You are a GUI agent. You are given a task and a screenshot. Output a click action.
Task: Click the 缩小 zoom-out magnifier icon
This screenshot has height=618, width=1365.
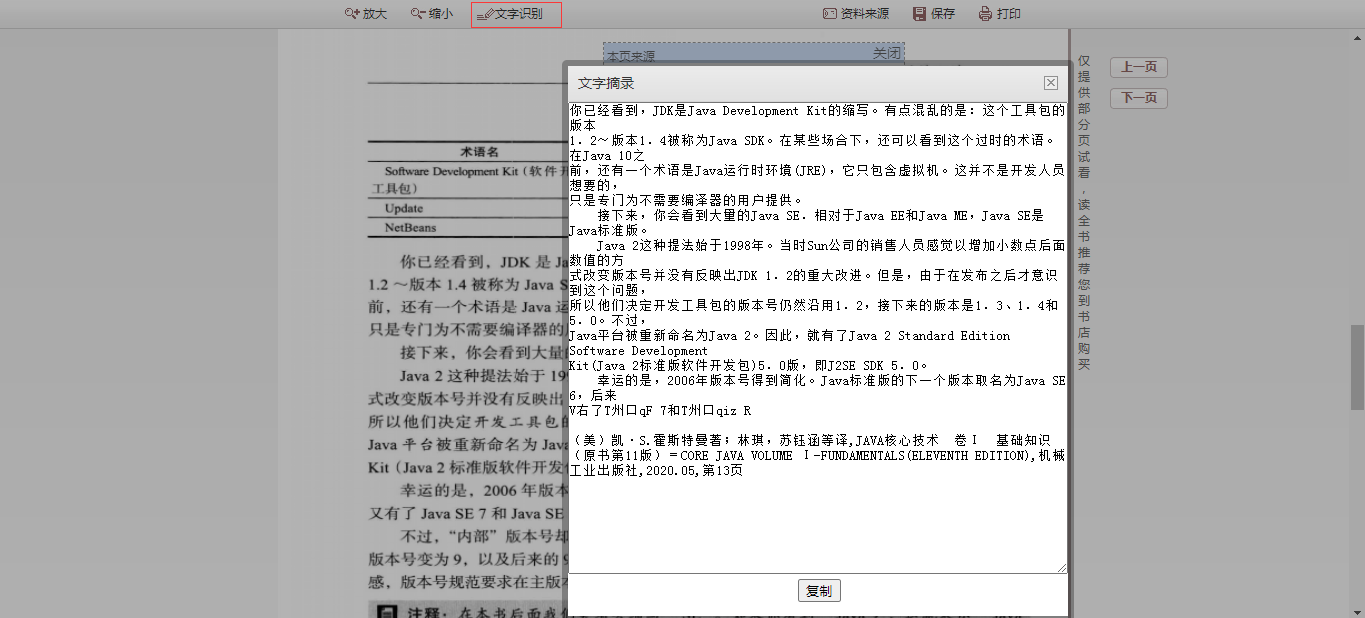[x=418, y=14]
